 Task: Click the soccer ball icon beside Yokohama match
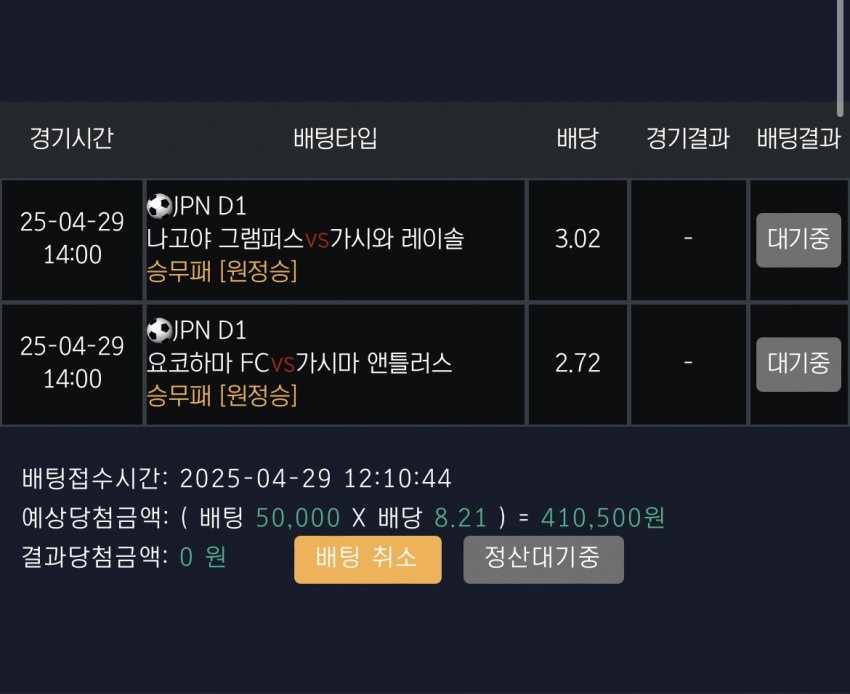(x=159, y=331)
